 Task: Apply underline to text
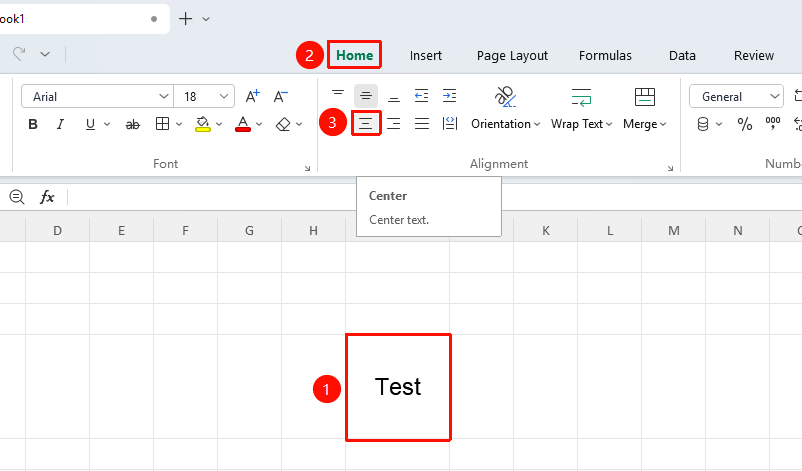(x=91, y=124)
